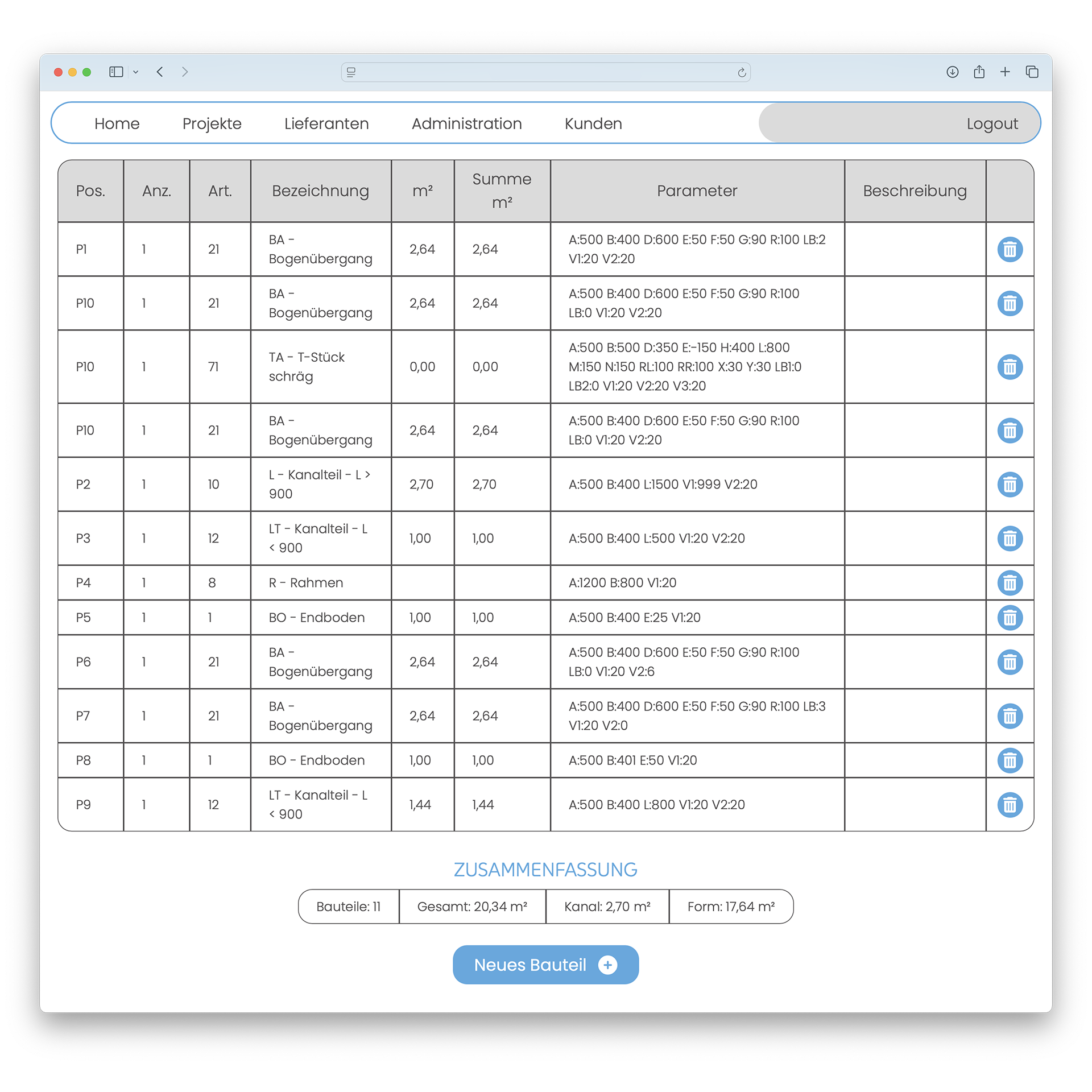Click the browser share icon
Viewport: 1092px width, 1092px height.
pyautogui.click(x=979, y=72)
